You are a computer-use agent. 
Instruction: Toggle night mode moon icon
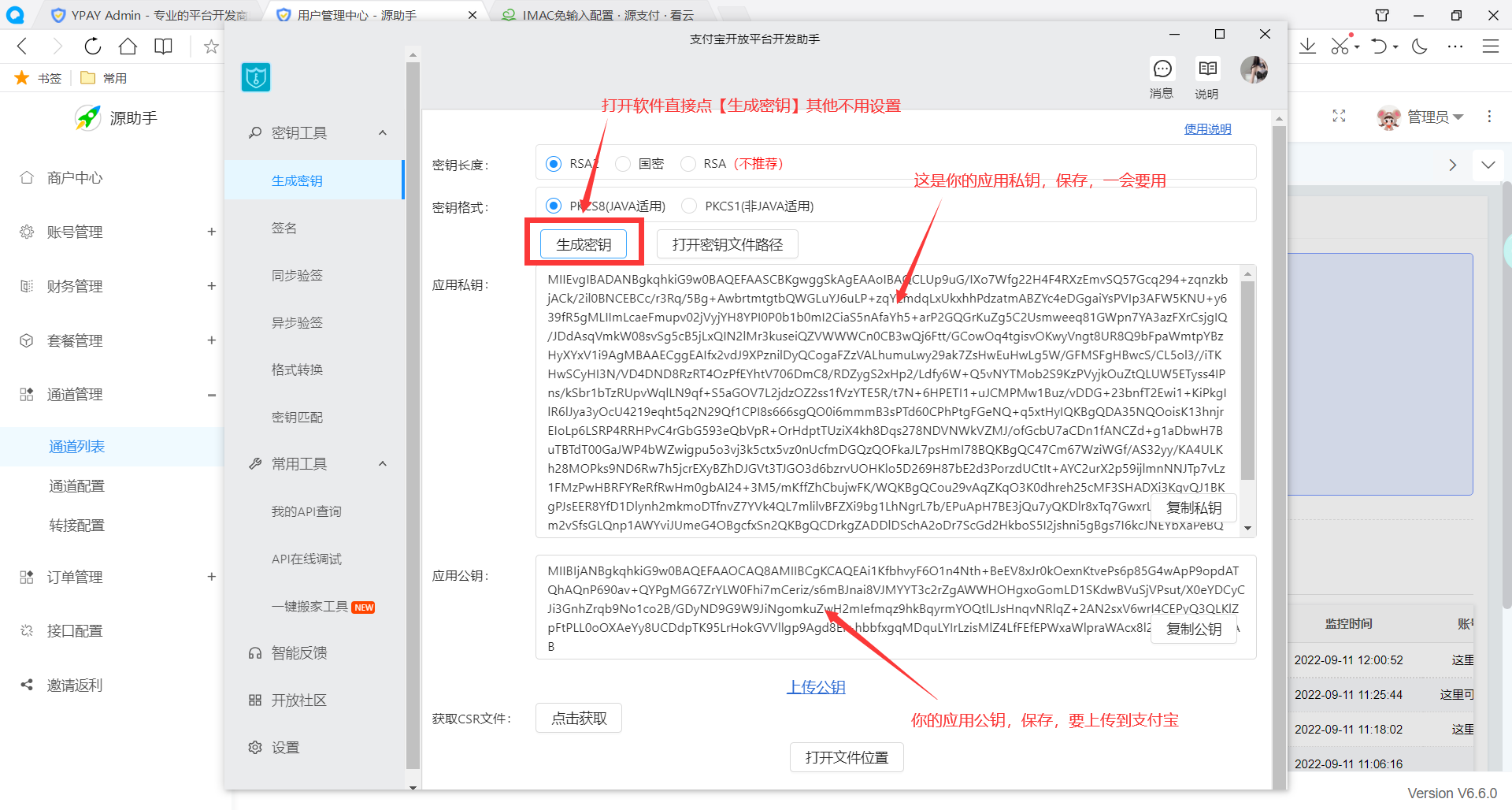[1420, 46]
